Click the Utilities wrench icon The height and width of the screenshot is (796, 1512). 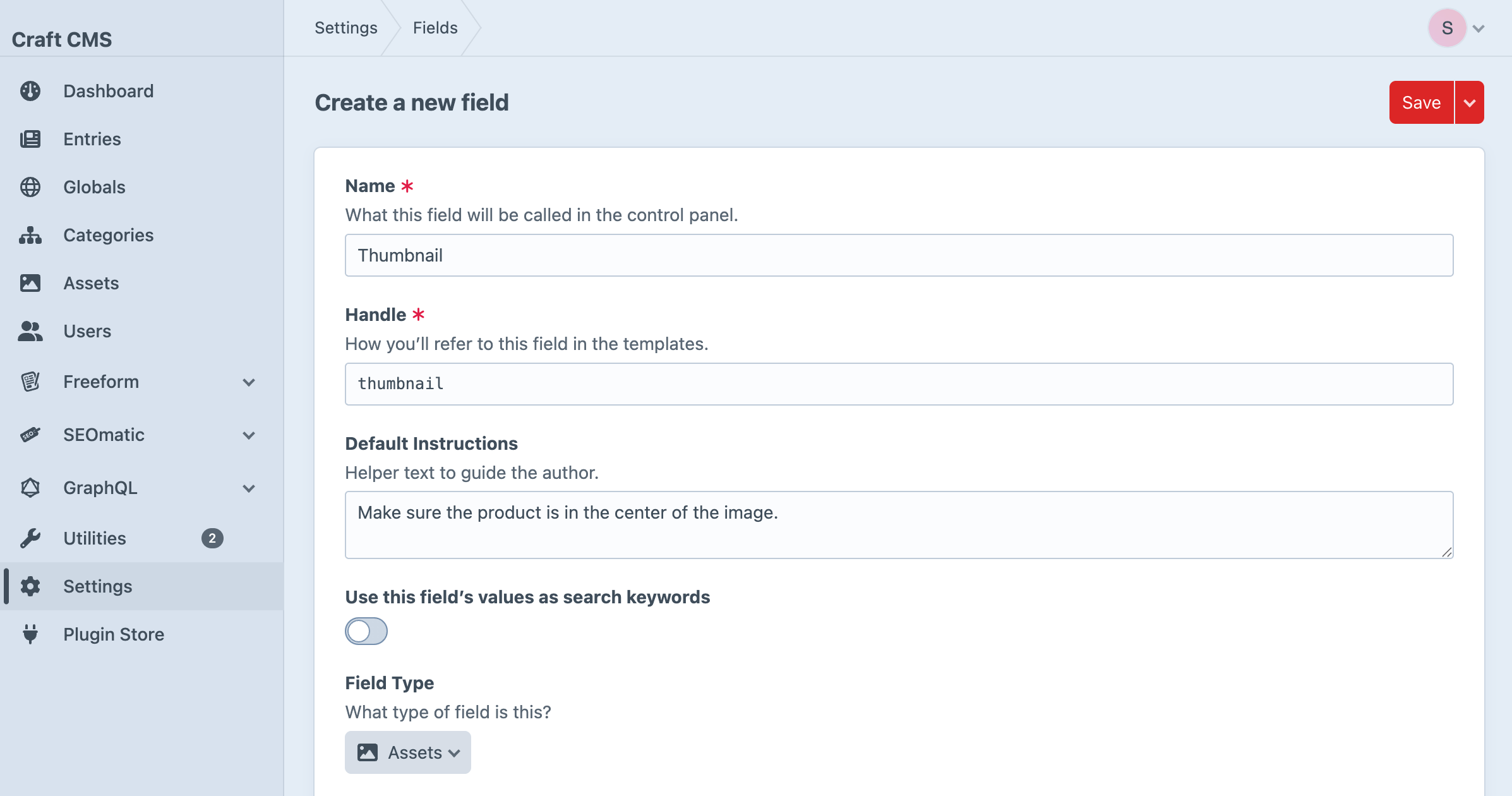30,538
